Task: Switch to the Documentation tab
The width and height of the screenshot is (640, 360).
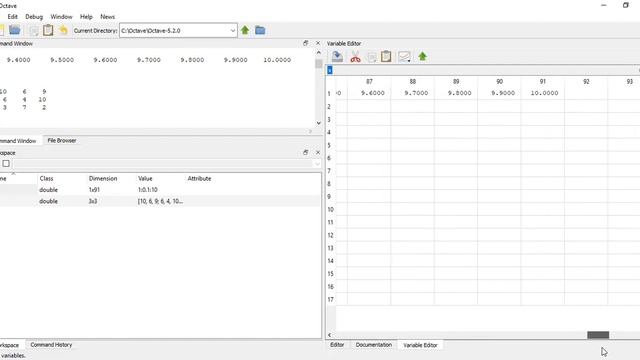Action: (x=373, y=345)
